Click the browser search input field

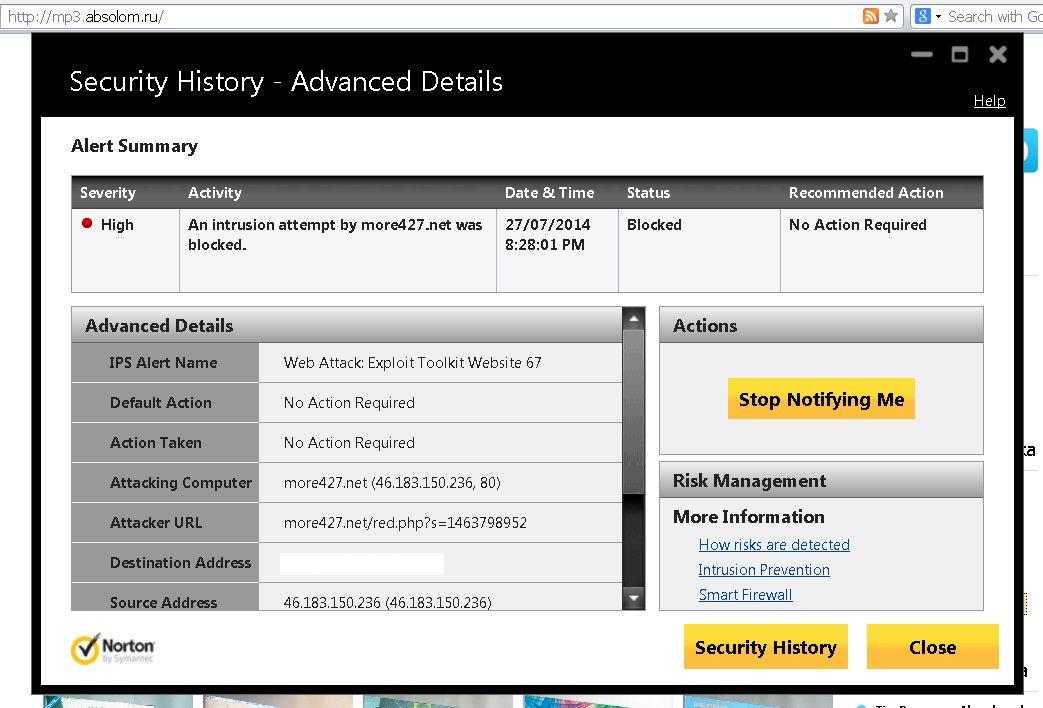992,16
